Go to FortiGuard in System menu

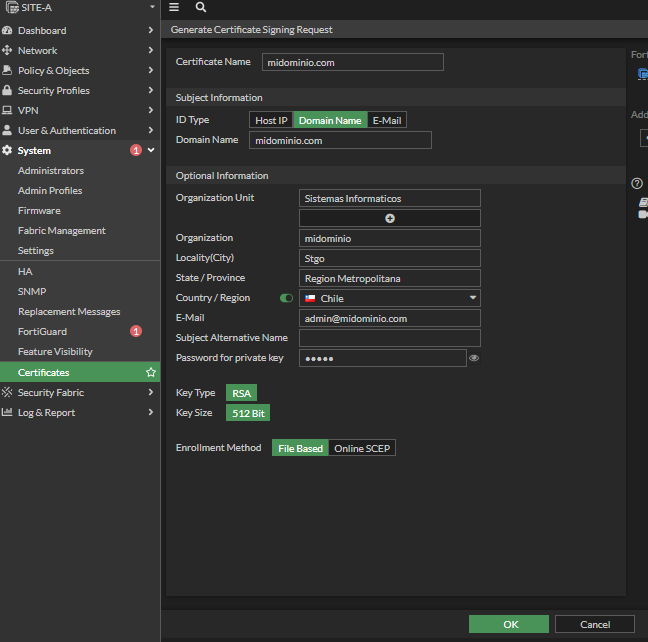click(42, 332)
